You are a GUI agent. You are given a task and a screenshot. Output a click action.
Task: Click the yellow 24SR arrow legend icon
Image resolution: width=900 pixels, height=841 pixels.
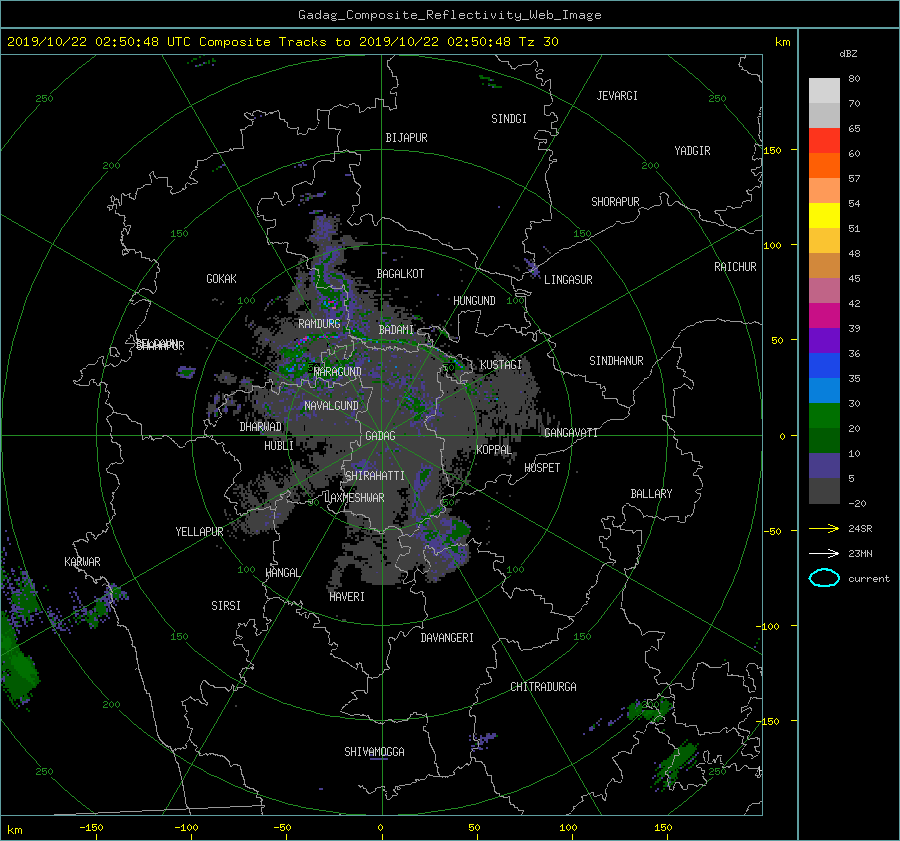(824, 528)
